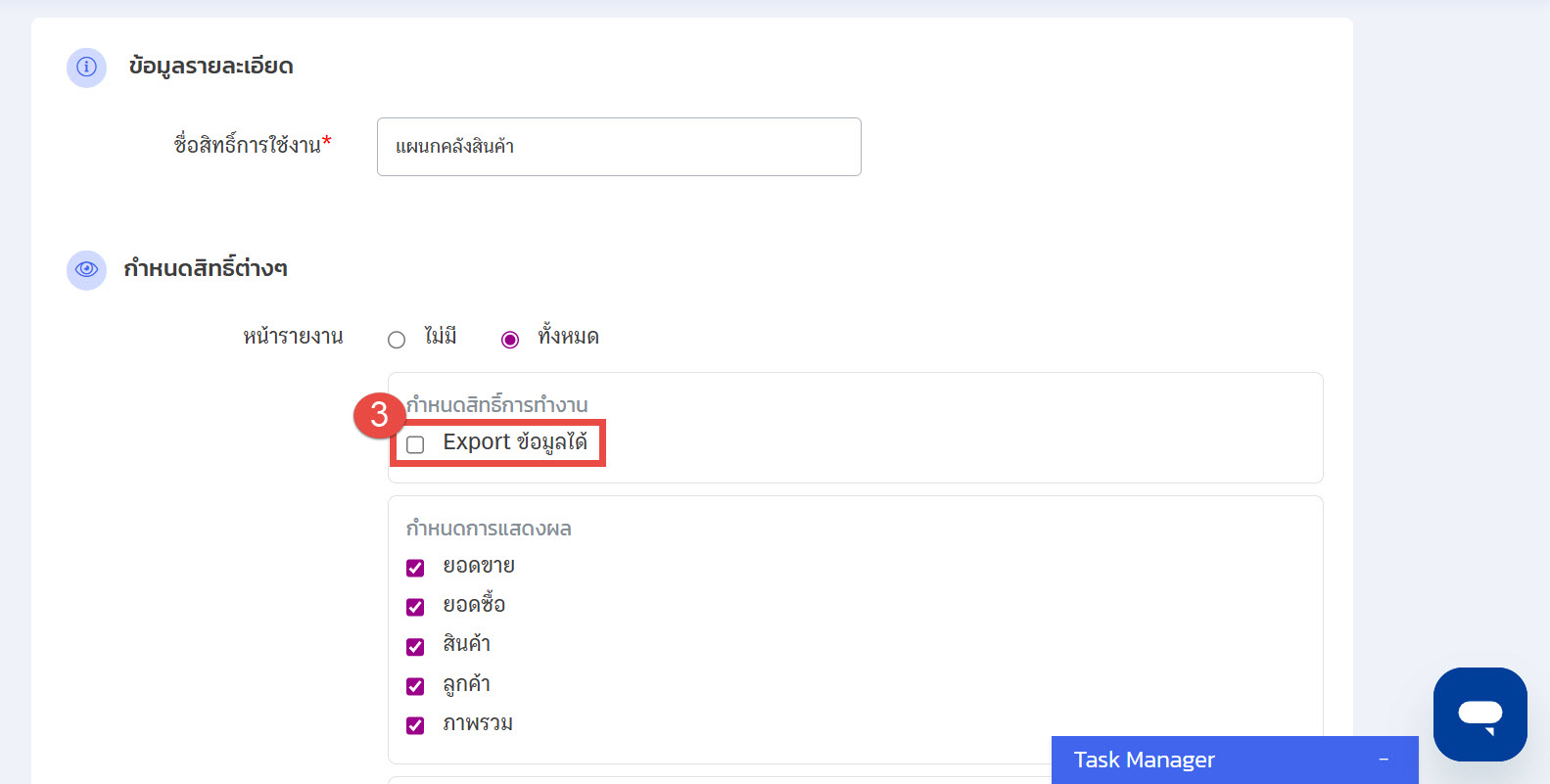The height and width of the screenshot is (784, 1550).
Task: Toggle the สินค้า checkbox
Action: point(415,646)
